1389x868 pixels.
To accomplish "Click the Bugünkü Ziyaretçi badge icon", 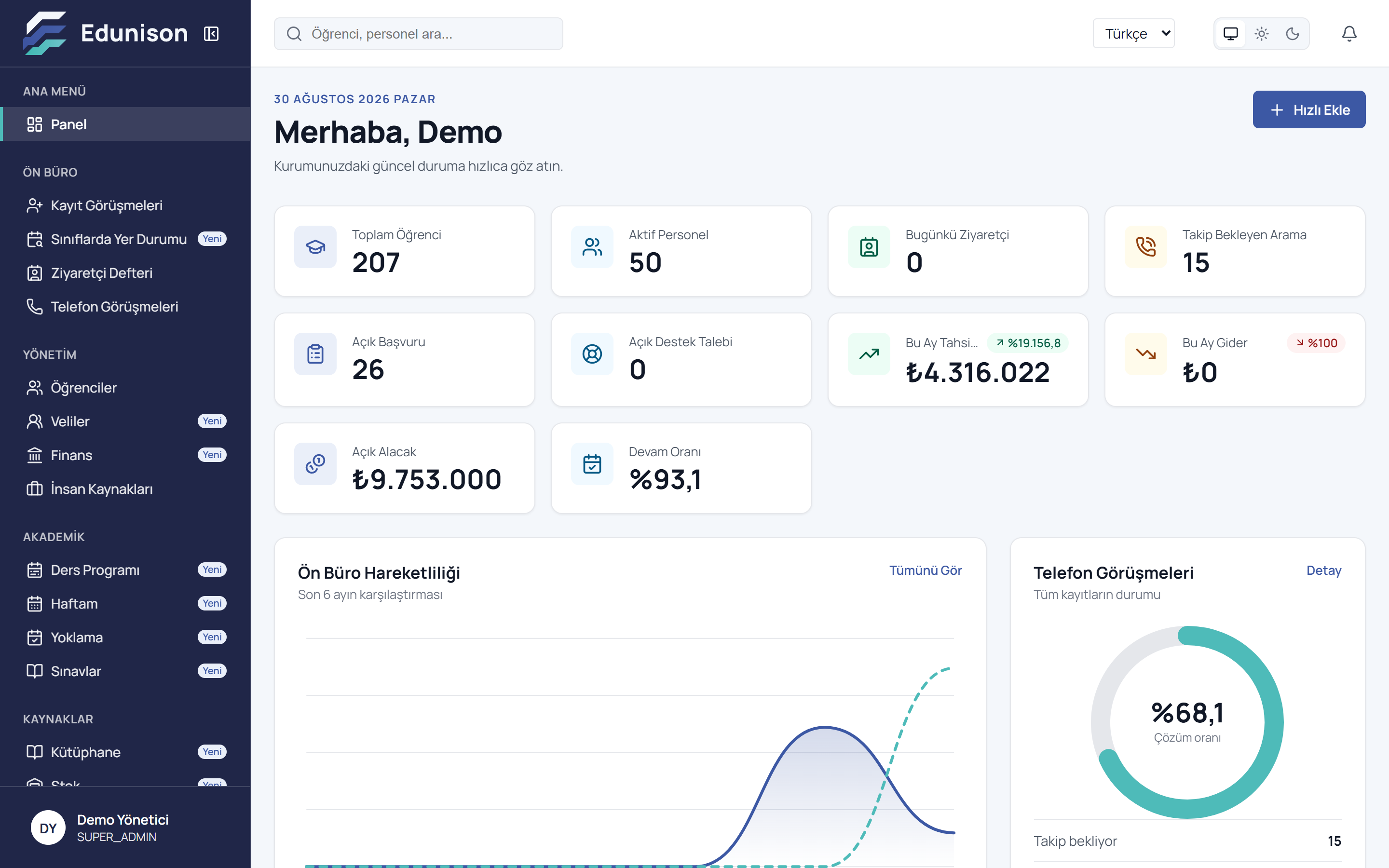I will point(869,247).
